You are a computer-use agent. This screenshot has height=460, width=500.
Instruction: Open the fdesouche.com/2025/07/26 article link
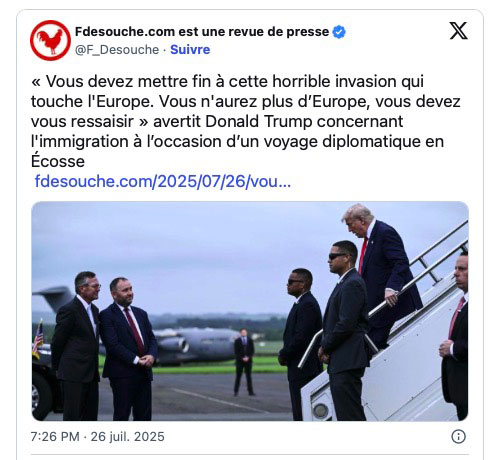tap(163, 182)
